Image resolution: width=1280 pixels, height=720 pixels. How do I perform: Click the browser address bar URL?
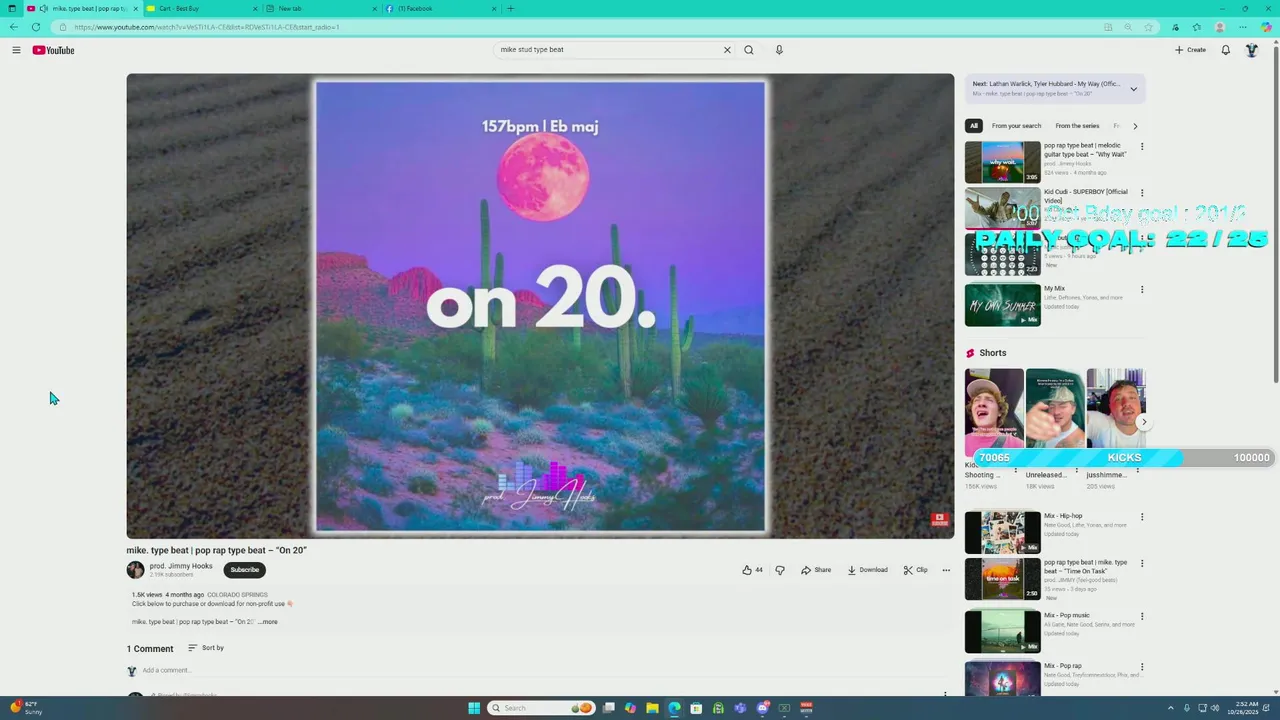click(x=206, y=27)
